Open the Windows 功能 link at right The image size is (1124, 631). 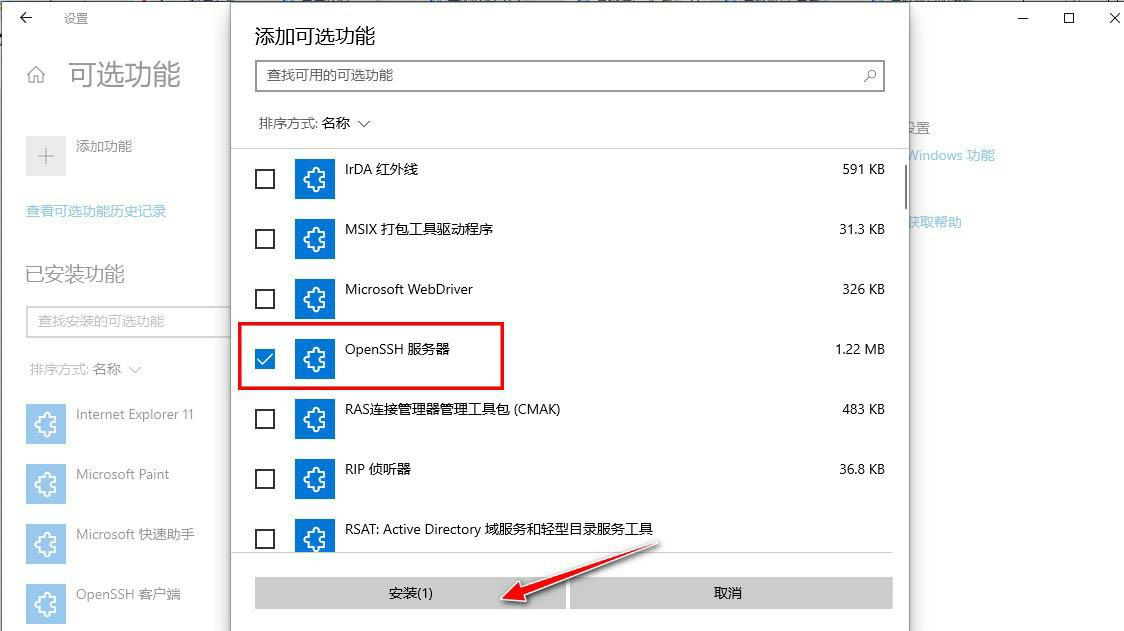coord(951,155)
